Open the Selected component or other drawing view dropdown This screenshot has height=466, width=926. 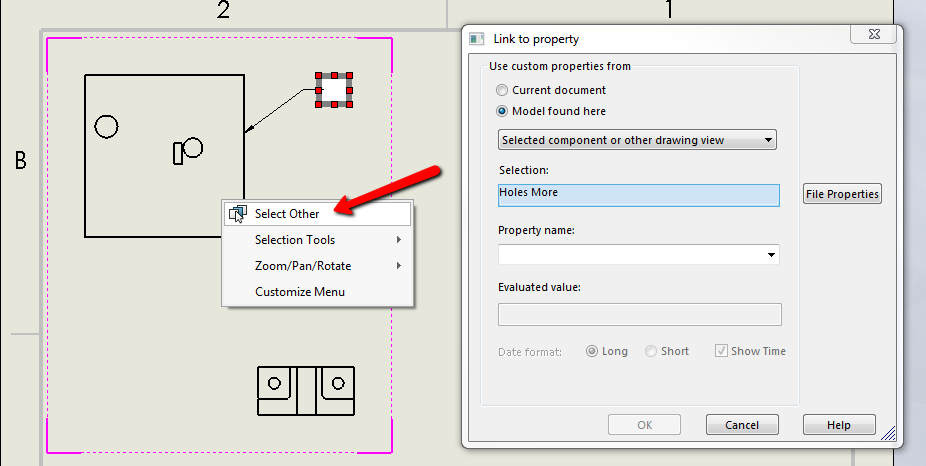[637, 140]
